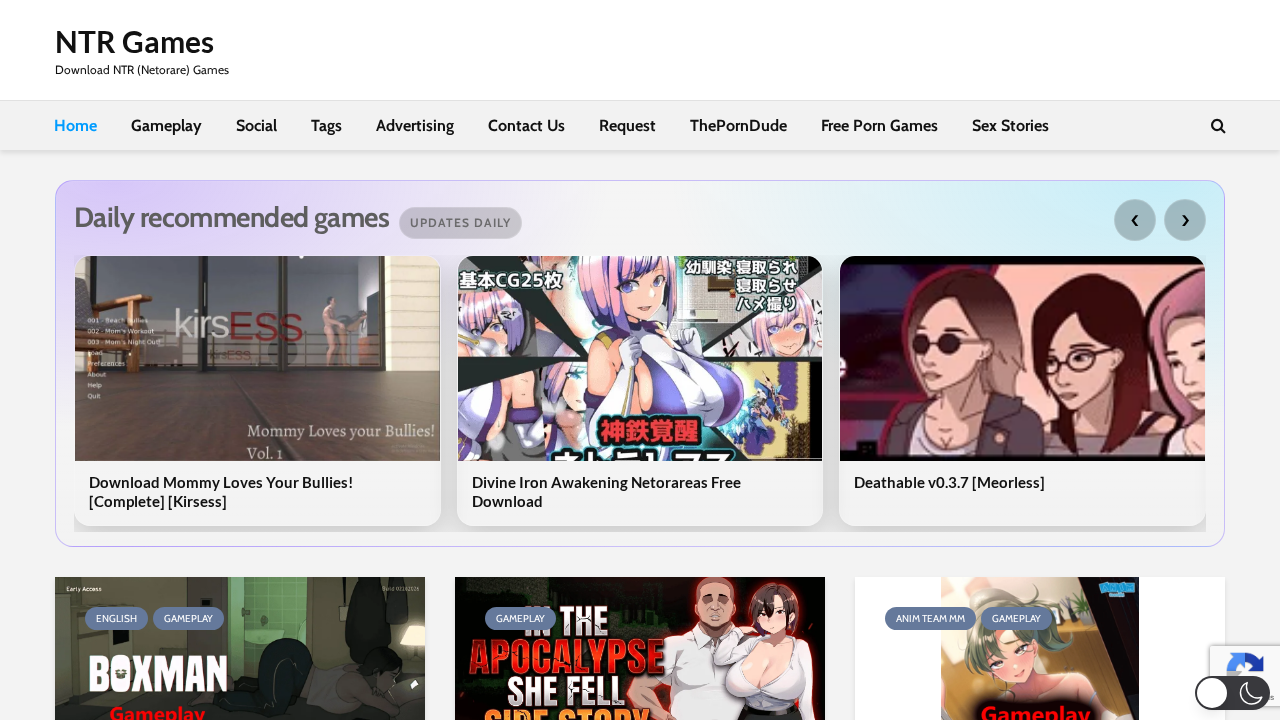This screenshot has height=720, width=1280.
Task: Open Free Porn Games menu link
Action: [x=879, y=126]
